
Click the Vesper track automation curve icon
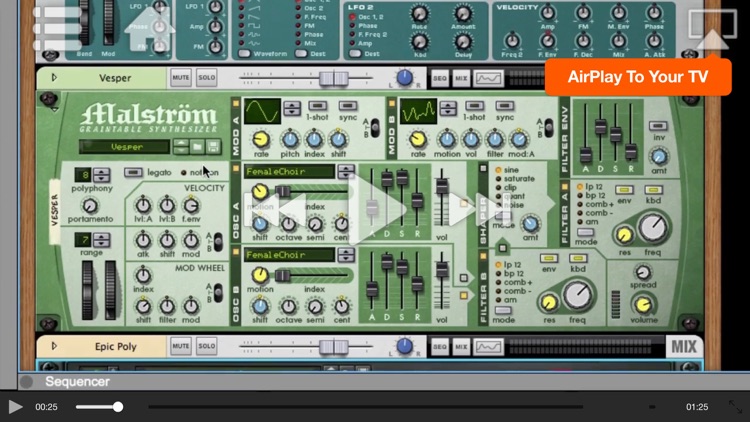click(488, 78)
